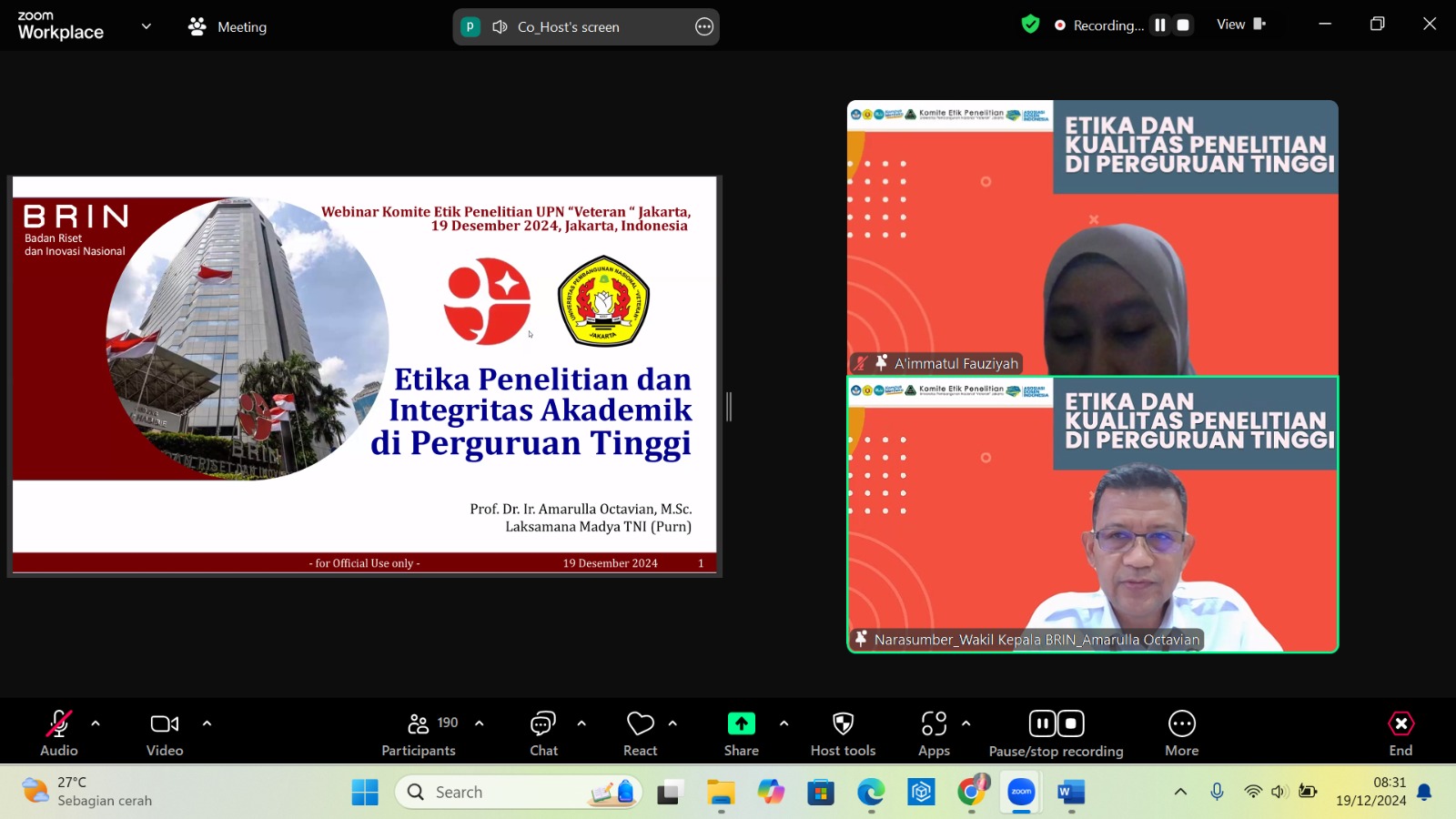Pause the active recording
Viewport: 1456px width, 819px height.
click(x=1042, y=723)
